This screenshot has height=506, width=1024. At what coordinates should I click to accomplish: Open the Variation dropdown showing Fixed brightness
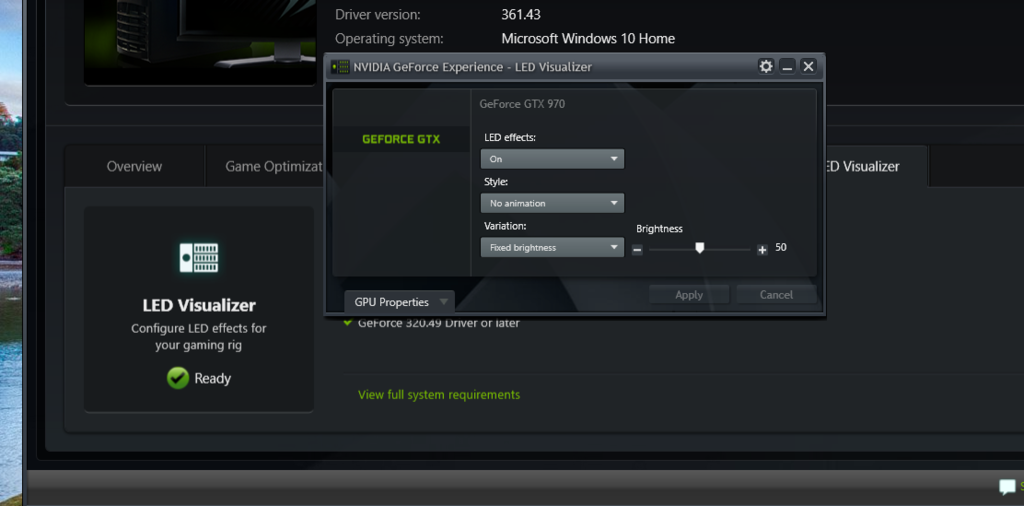(x=552, y=247)
